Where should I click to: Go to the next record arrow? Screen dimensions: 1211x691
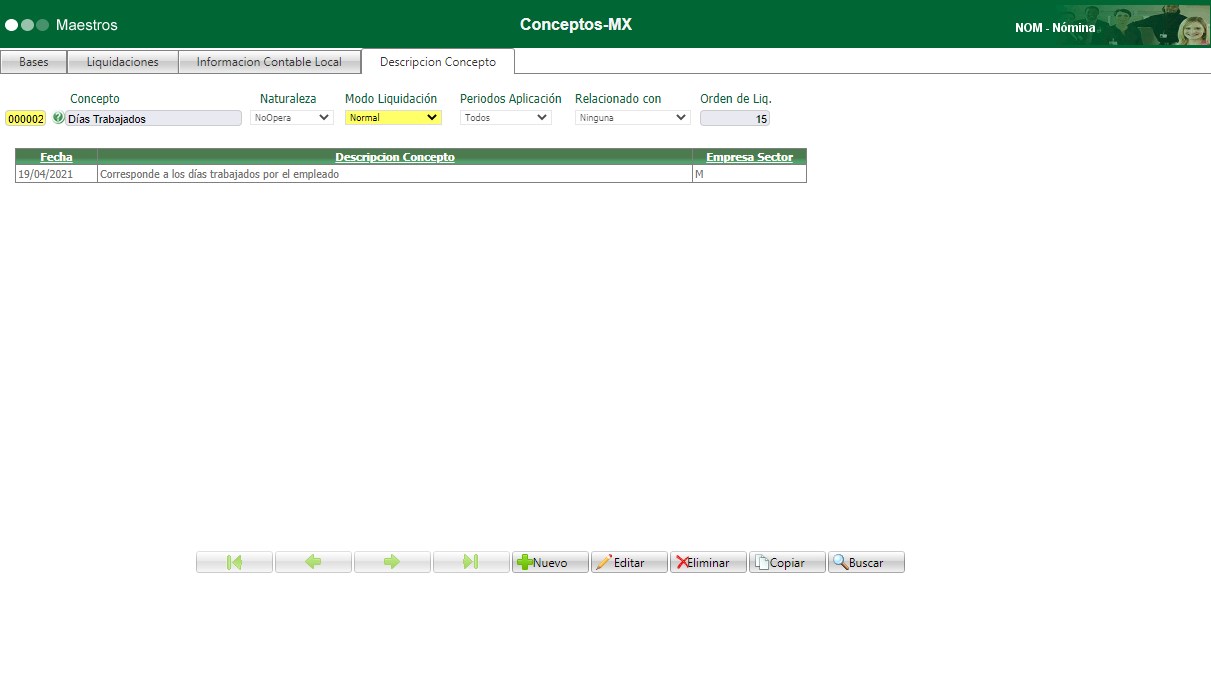392,562
